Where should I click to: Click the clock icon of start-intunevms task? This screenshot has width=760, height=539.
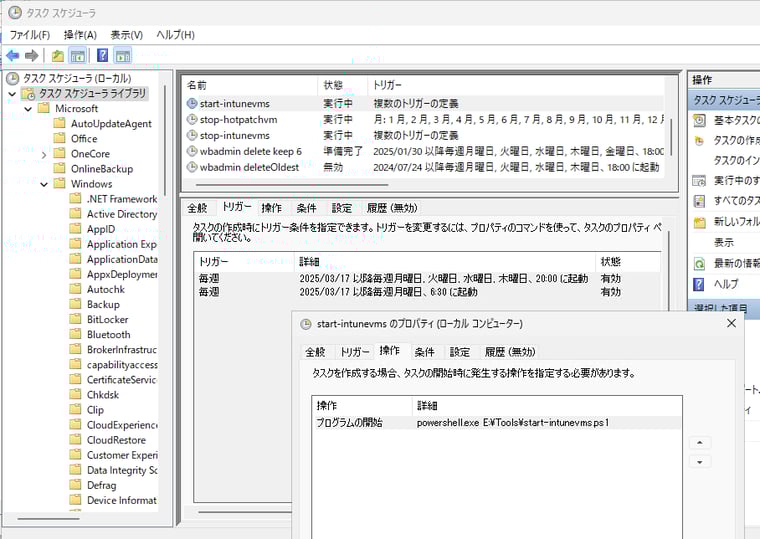point(192,103)
